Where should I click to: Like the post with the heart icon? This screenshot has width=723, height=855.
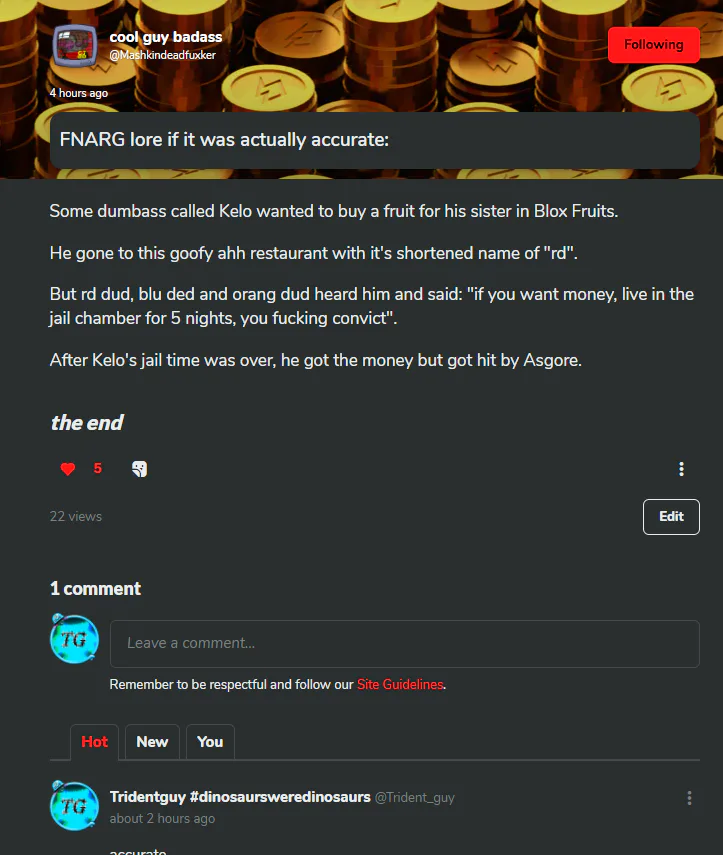tap(68, 469)
